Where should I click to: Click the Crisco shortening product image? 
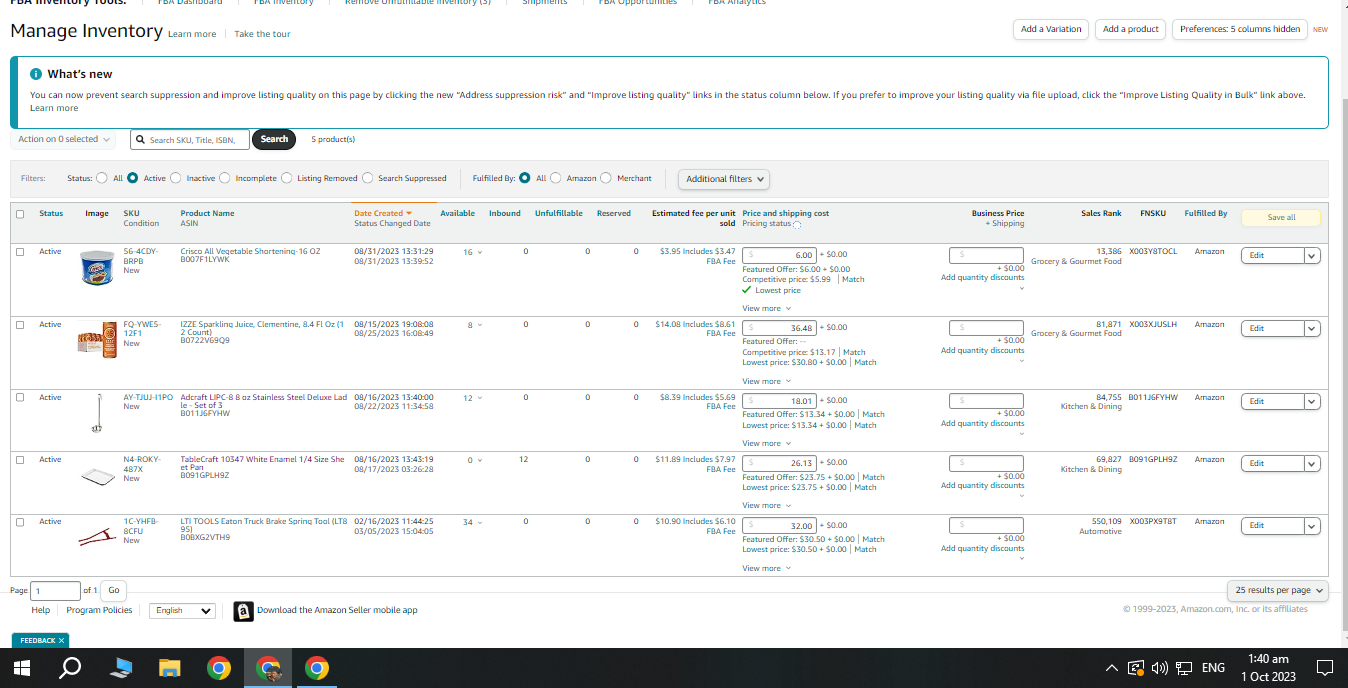coord(97,267)
